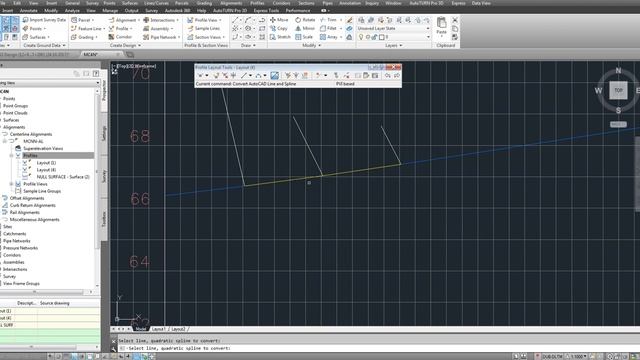Image resolution: width=640 pixels, height=360 pixels.
Task: Click the Corridor ribbon tool
Action: (120, 37)
